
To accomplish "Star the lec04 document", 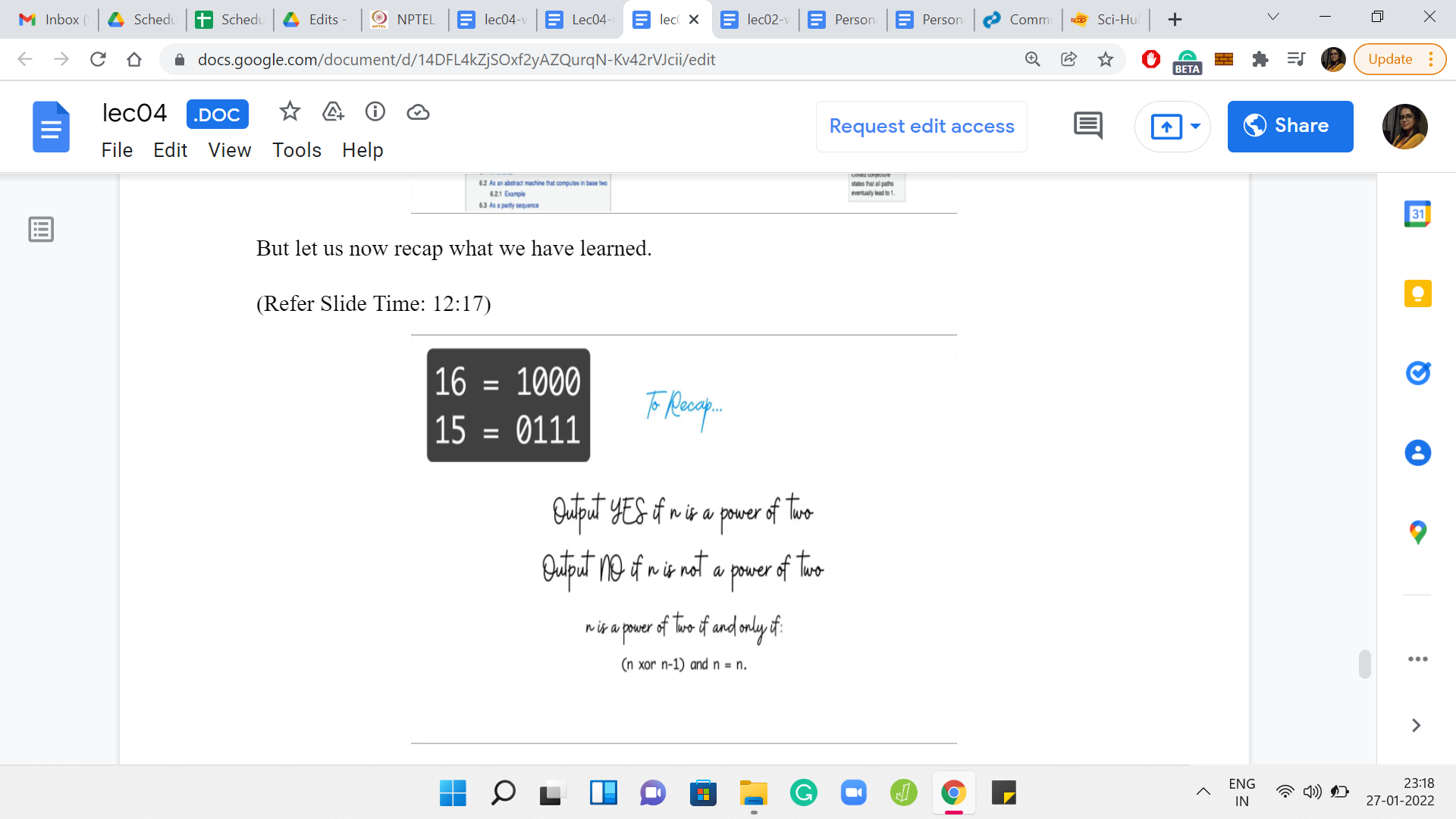I will (x=290, y=112).
